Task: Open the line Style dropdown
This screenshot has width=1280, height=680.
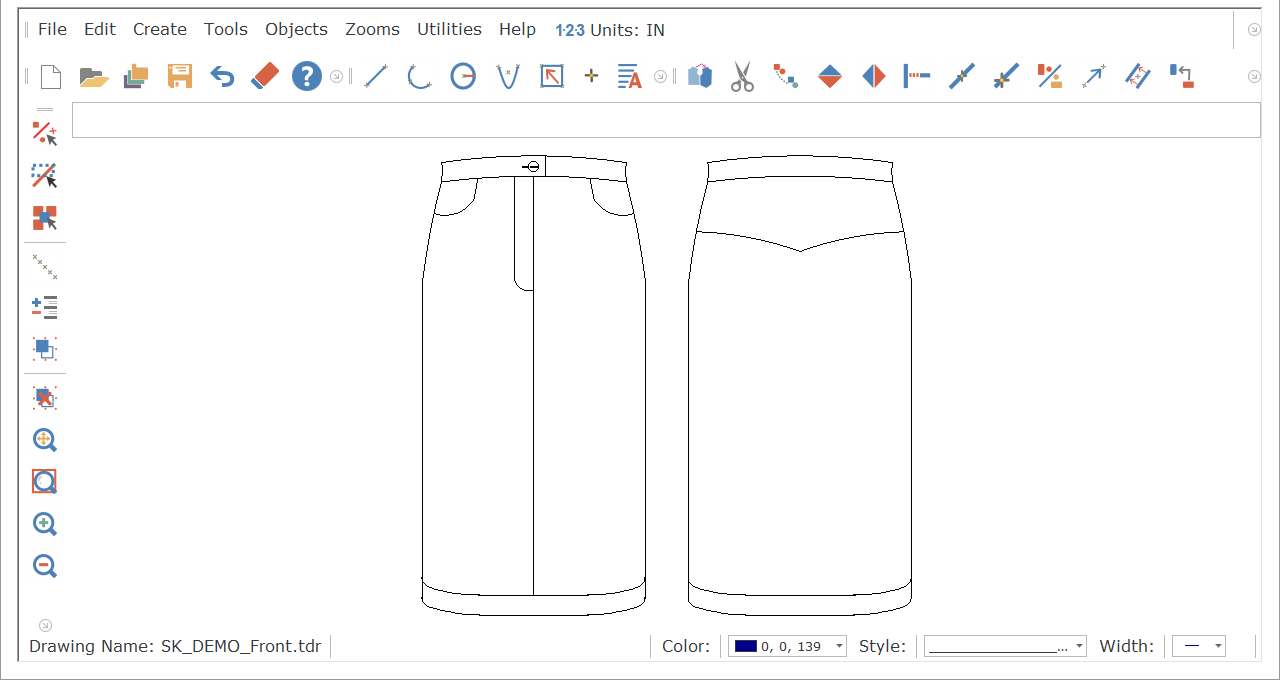Action: click(x=1079, y=647)
